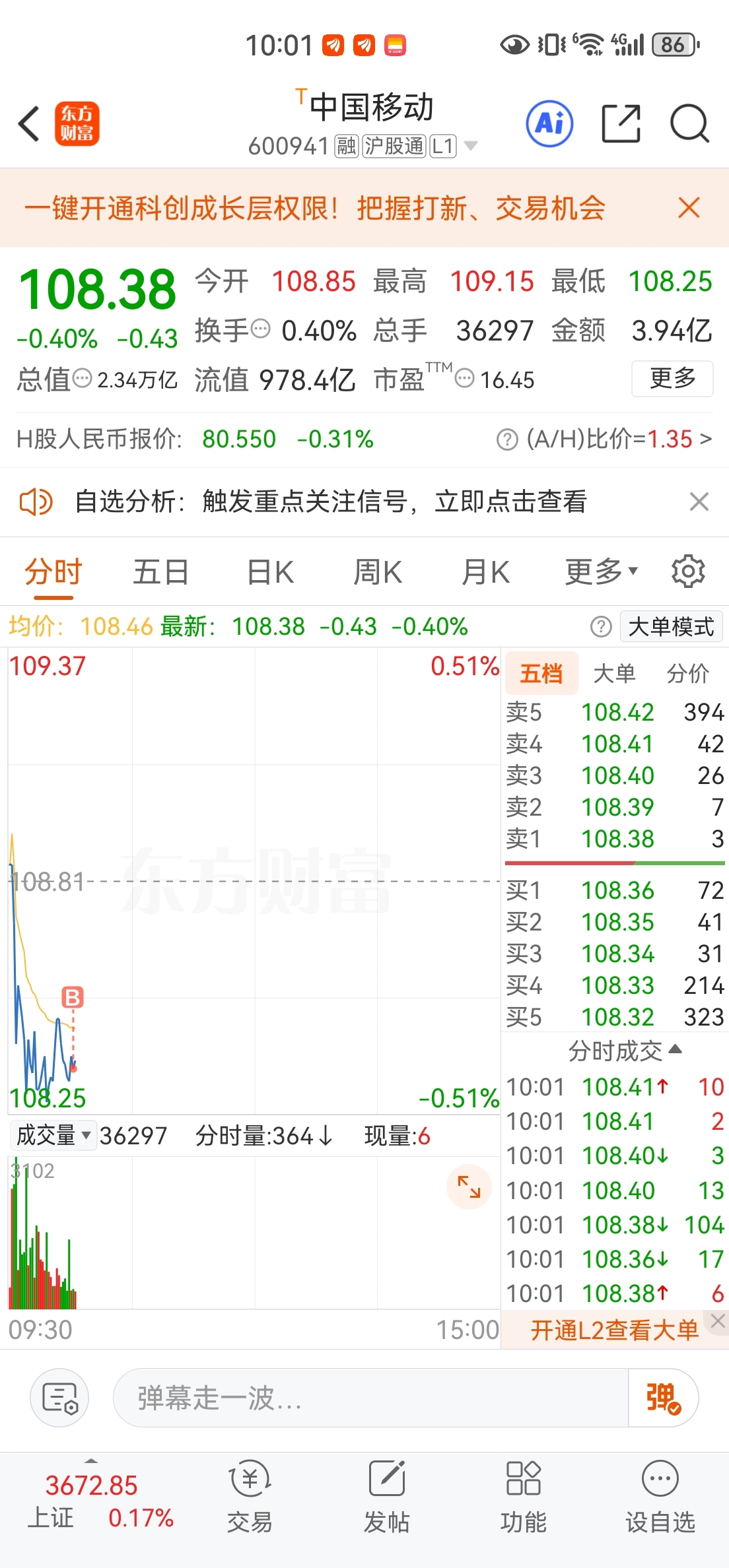This screenshot has height=1568, width=729.
Task: Switch to the 五日 tab
Action: pos(161,572)
